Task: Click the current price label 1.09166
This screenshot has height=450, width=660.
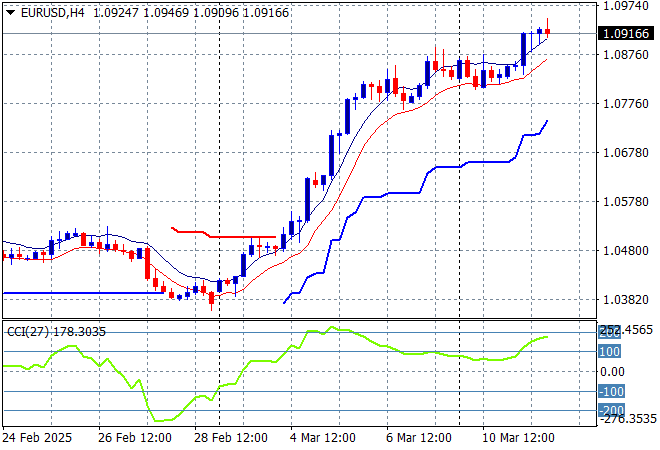Action: click(628, 34)
